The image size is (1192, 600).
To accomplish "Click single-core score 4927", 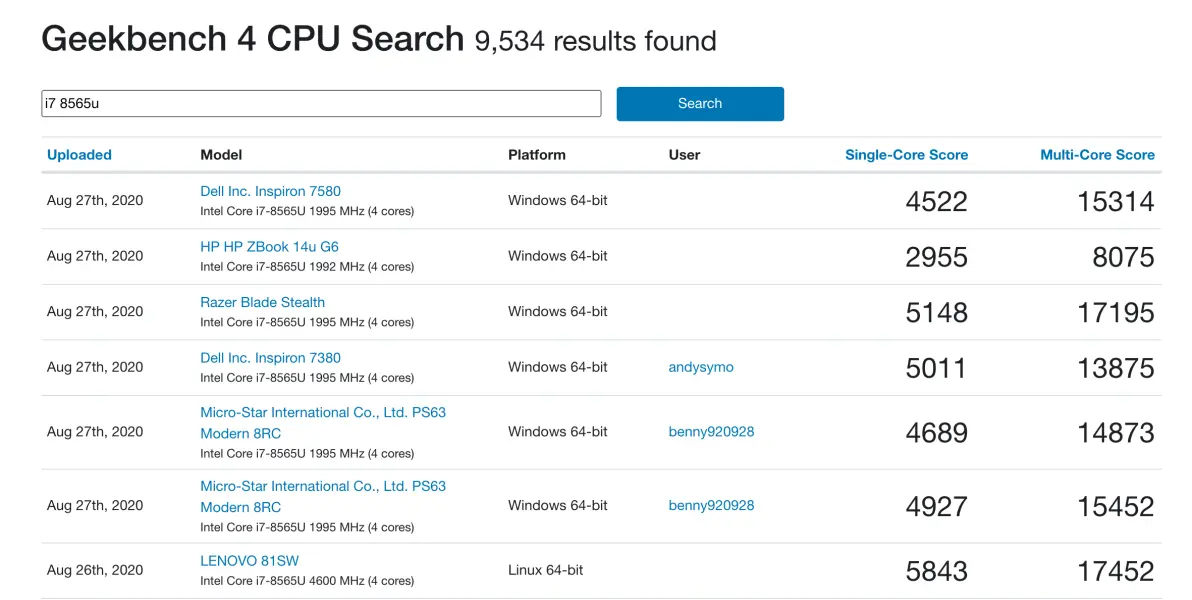I will pos(936,506).
